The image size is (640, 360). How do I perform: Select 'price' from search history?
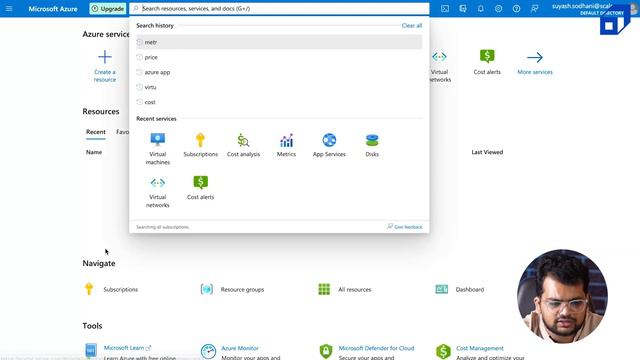279,57
